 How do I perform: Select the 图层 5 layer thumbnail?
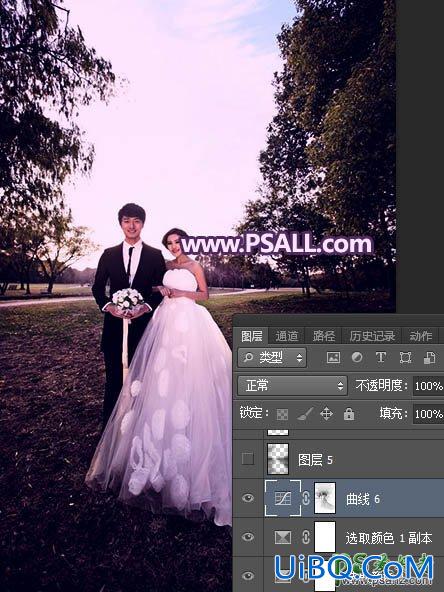278,459
